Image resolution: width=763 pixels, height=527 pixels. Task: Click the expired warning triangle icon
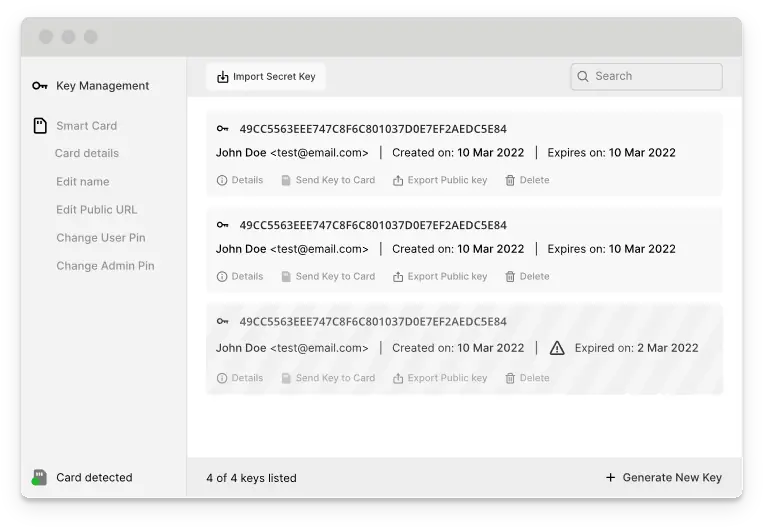pyautogui.click(x=557, y=348)
